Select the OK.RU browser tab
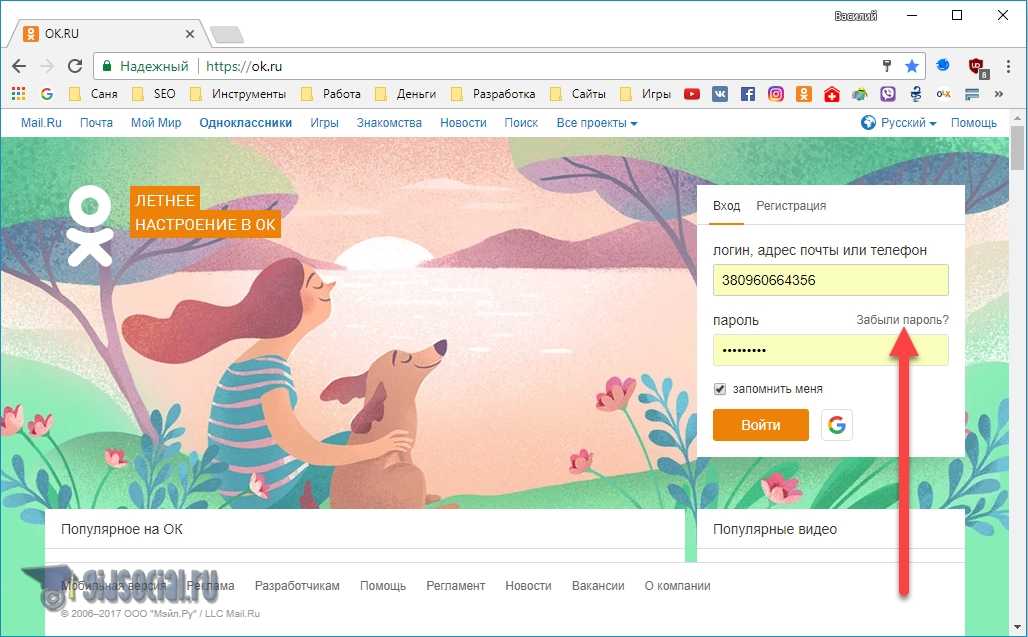This screenshot has height=637, width=1028. point(108,33)
